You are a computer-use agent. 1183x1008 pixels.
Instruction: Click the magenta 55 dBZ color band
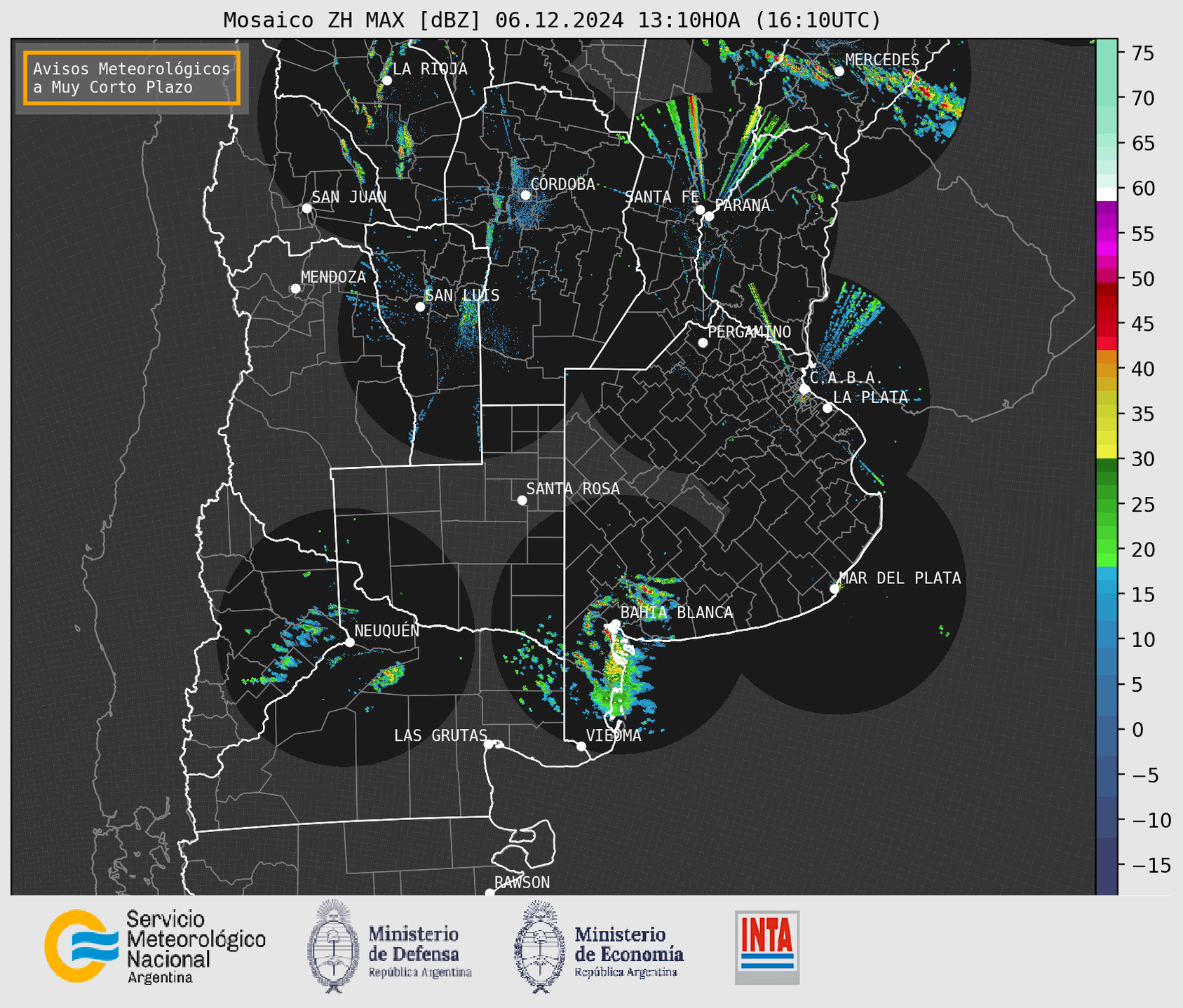pos(1107,234)
